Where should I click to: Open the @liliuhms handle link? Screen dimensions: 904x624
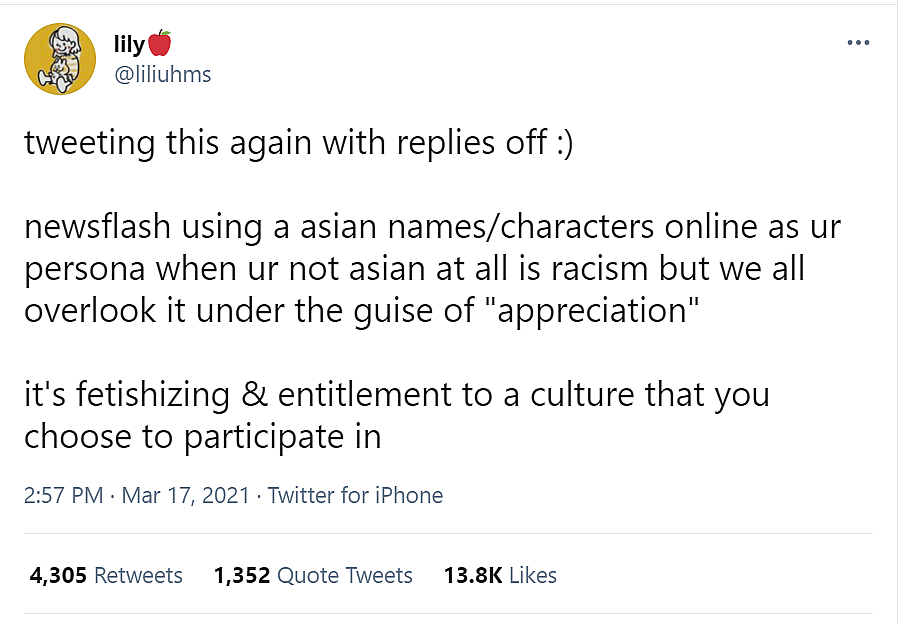coord(164,75)
